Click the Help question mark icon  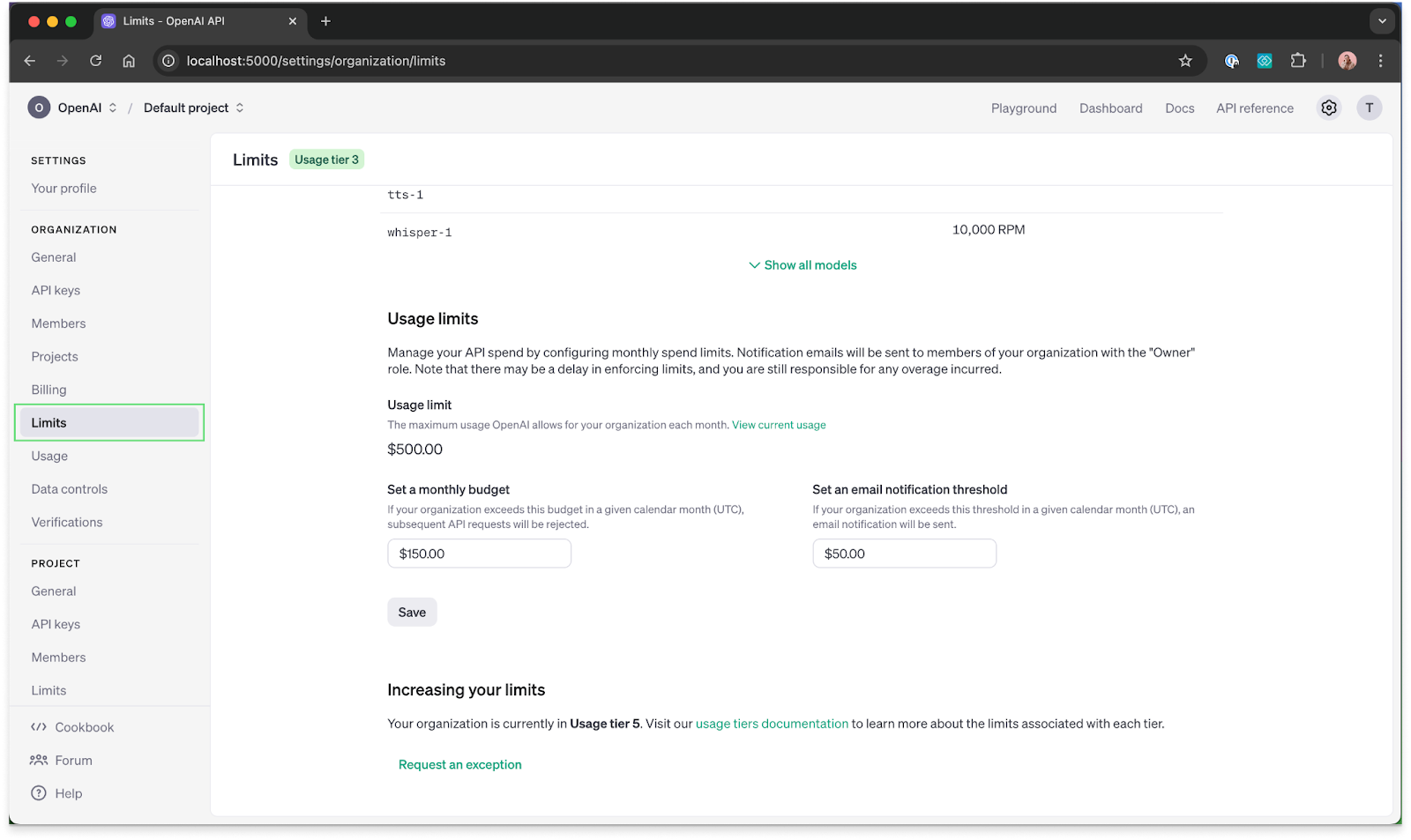click(39, 793)
